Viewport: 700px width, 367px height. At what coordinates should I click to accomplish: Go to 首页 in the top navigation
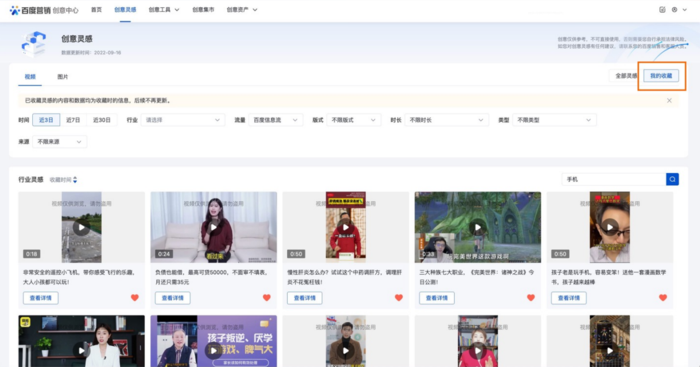[96, 10]
